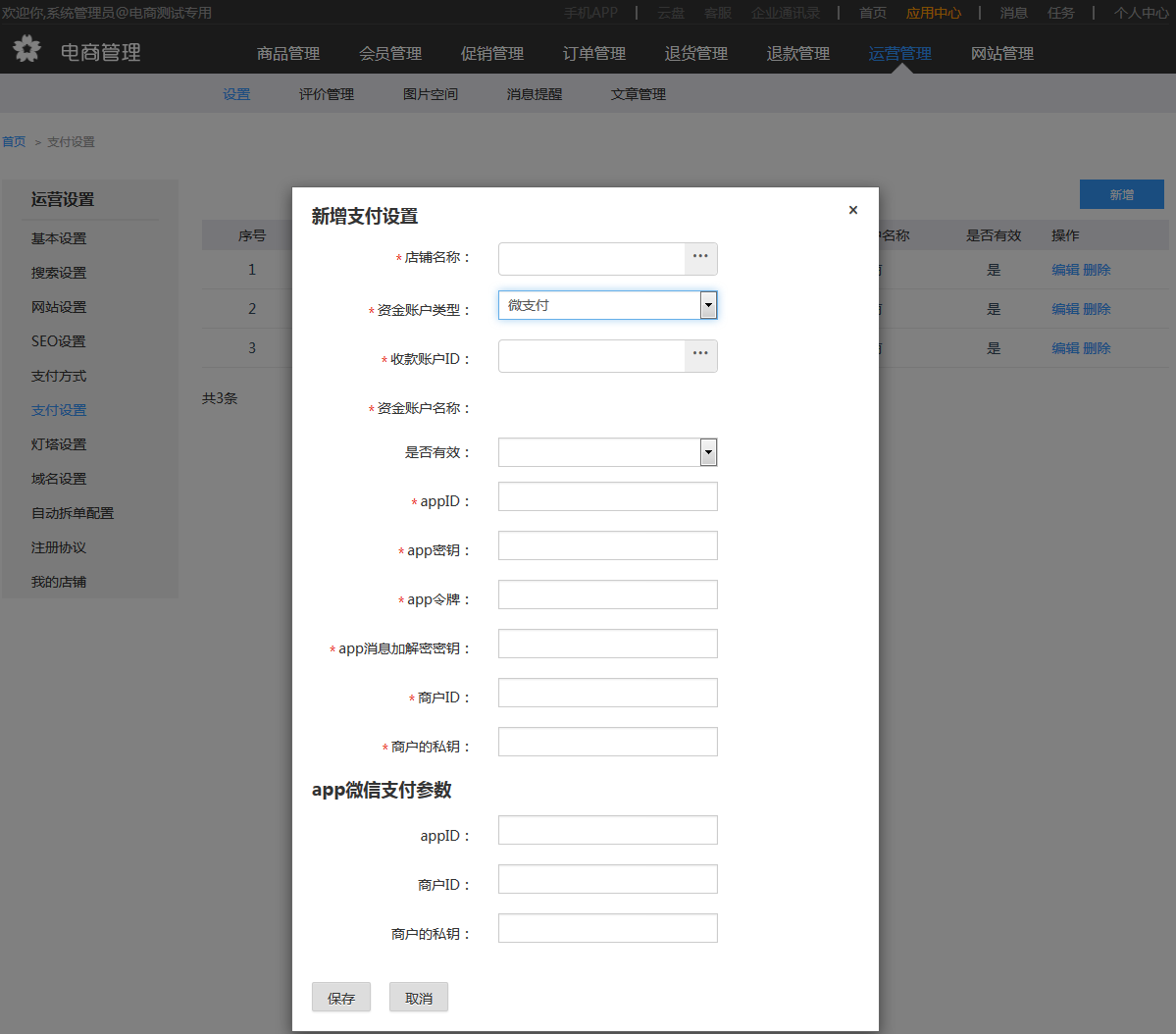Focus the required 商户ID text field

tap(607, 693)
